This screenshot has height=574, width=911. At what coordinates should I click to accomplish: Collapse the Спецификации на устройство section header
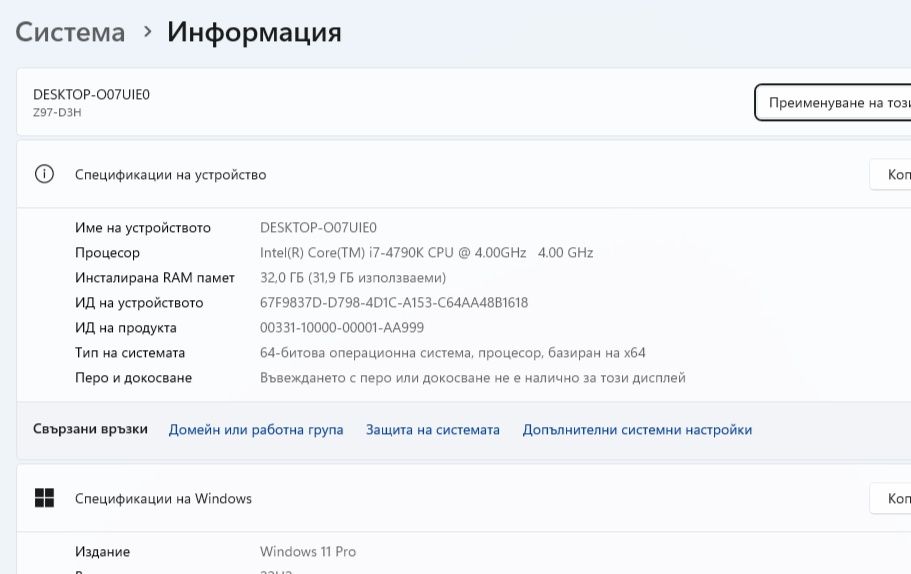coord(464,174)
